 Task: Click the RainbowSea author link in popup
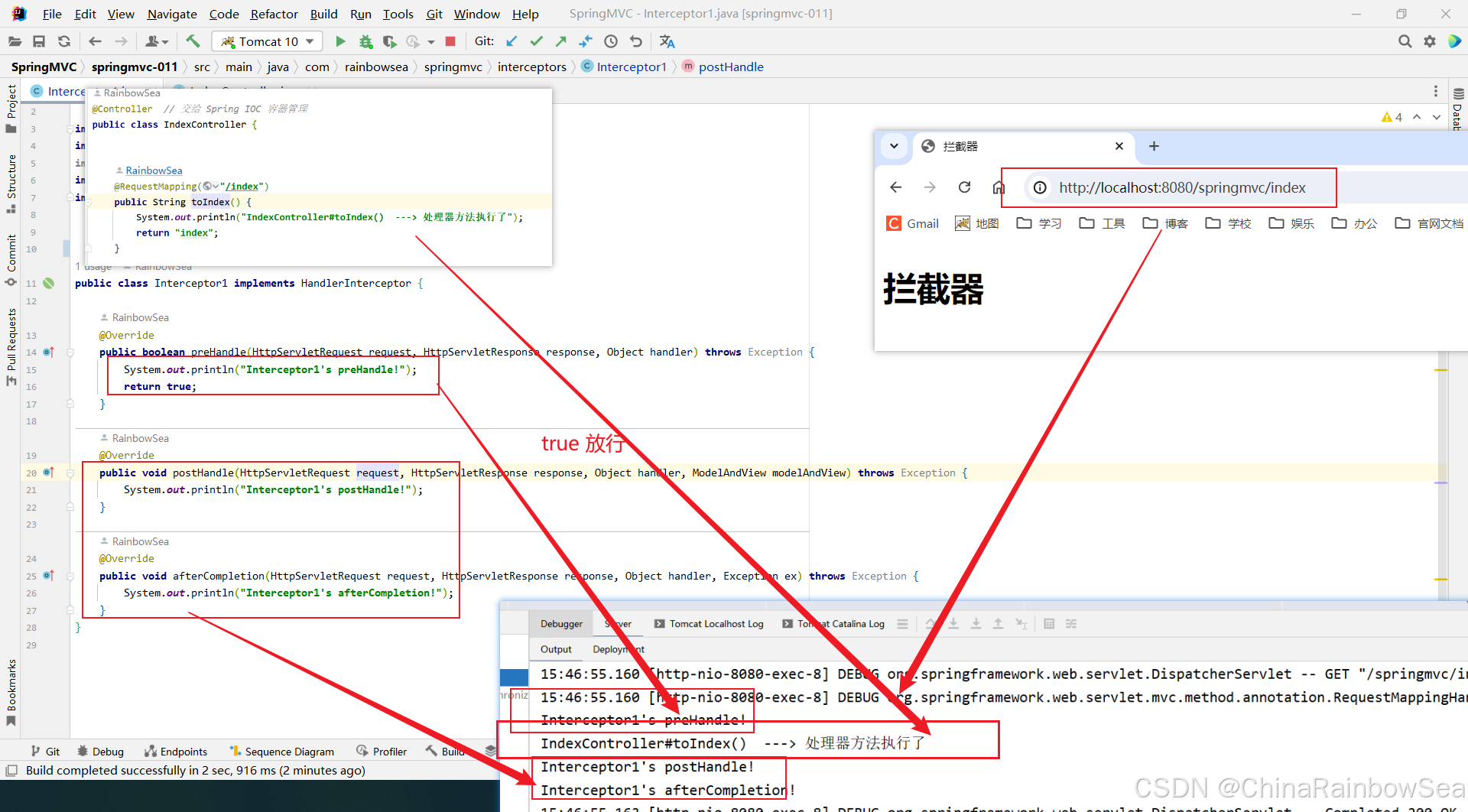point(154,171)
